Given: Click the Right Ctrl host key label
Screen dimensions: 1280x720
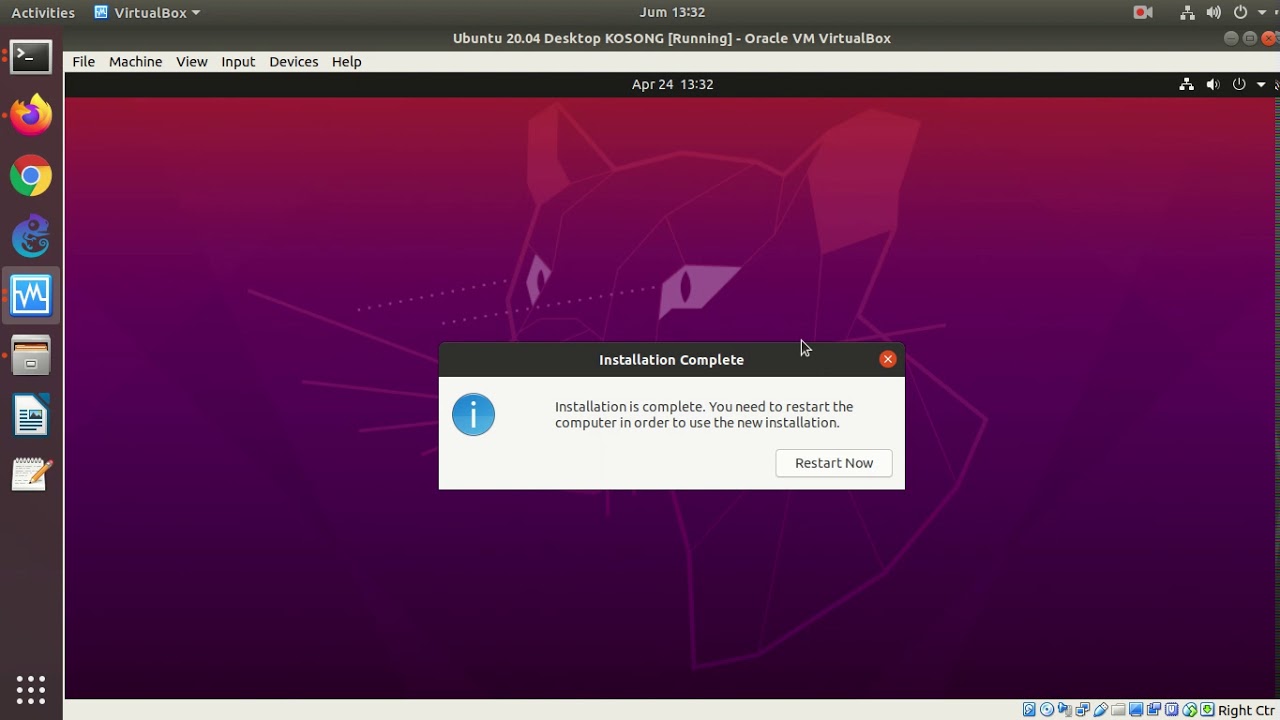Looking at the screenshot, I should 1247,710.
